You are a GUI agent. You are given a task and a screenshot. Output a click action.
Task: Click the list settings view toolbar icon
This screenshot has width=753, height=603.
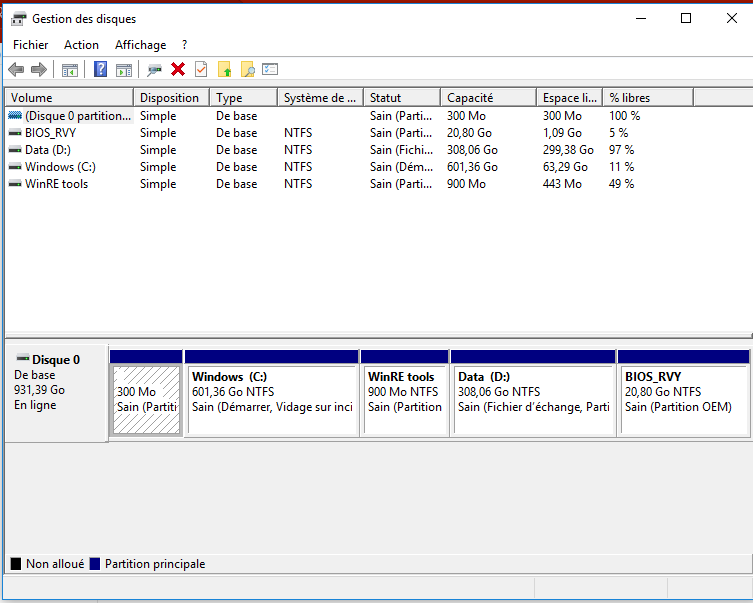pos(270,70)
